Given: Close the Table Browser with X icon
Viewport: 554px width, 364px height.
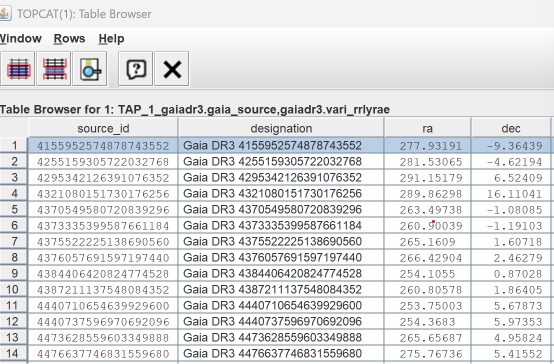Looking at the screenshot, I should (172, 69).
